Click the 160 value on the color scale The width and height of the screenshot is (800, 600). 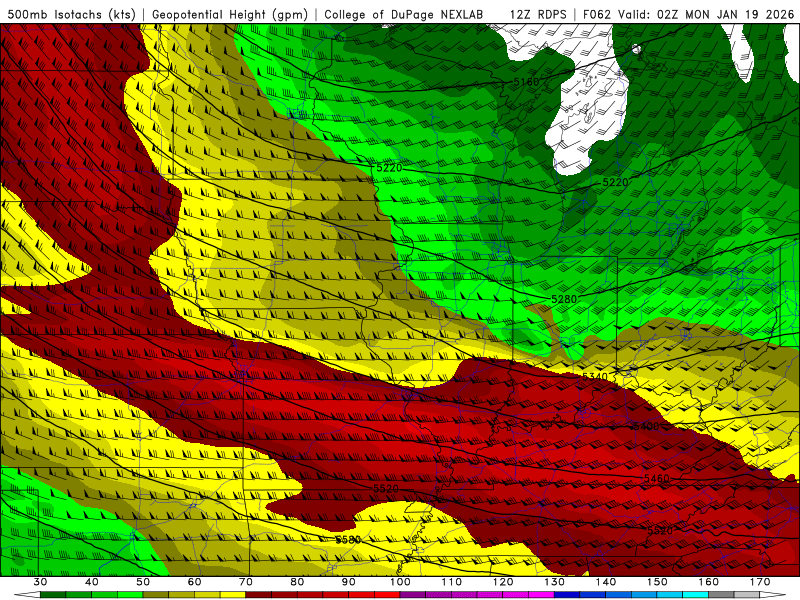708,582
